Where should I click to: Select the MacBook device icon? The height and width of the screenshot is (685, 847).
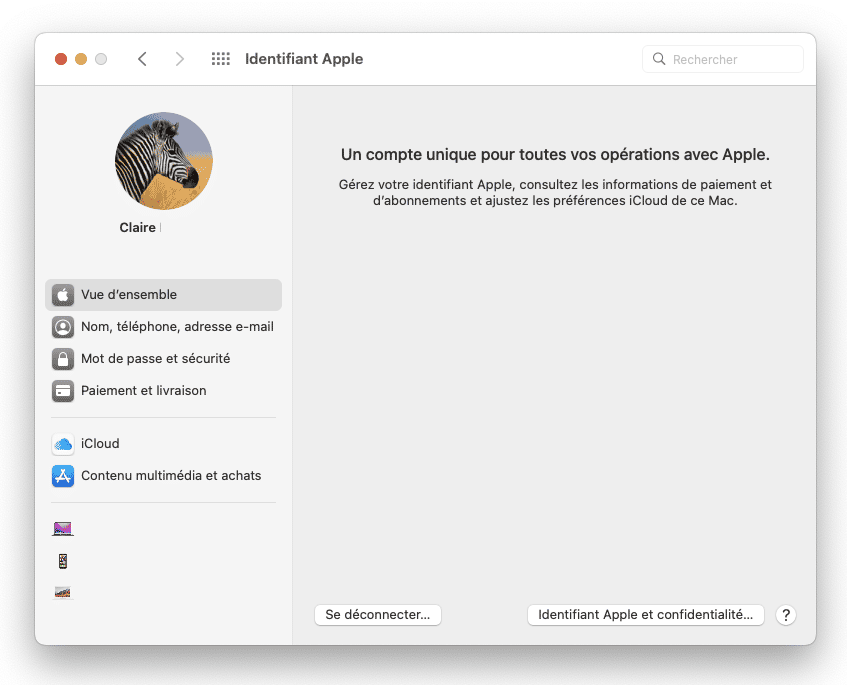pos(63,528)
